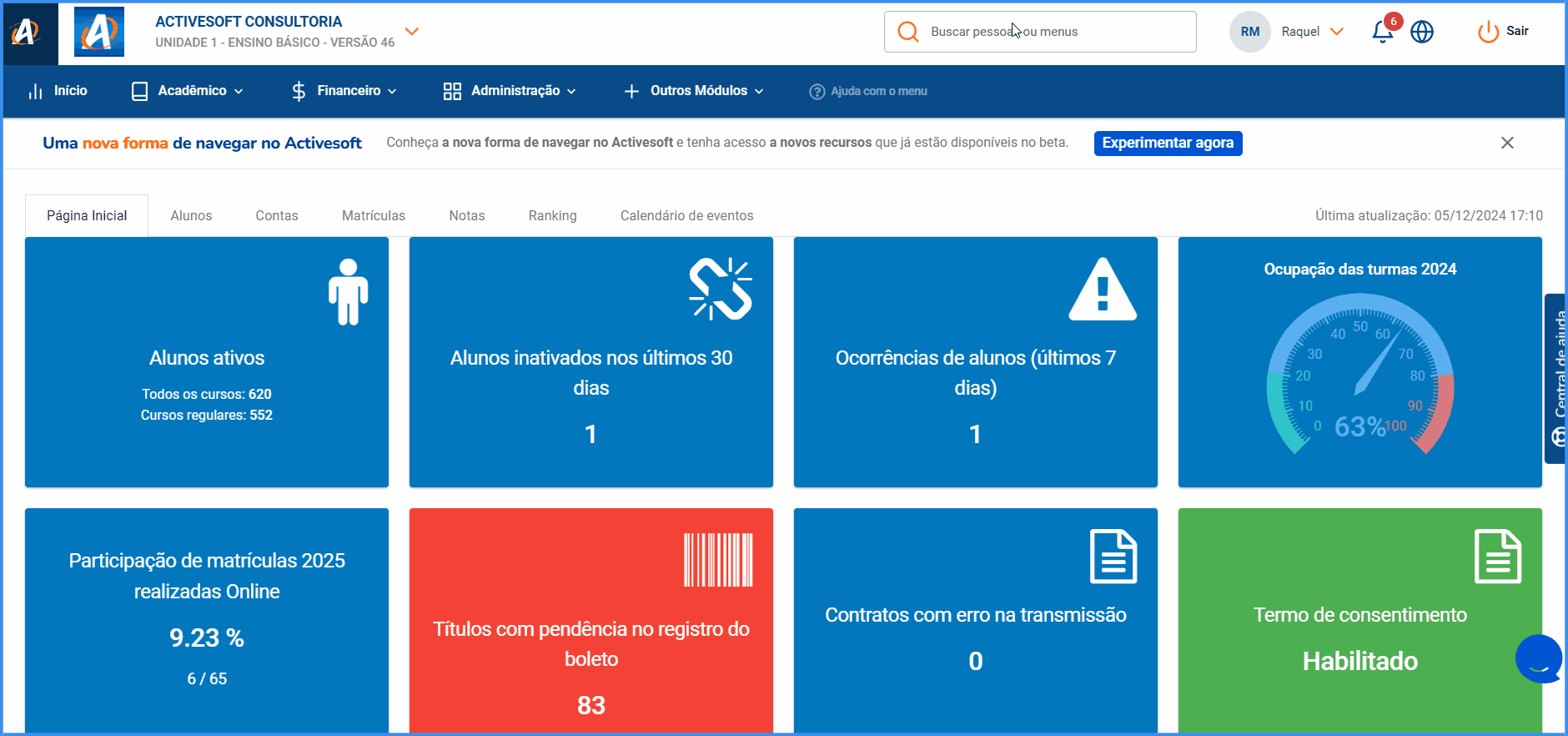The width and height of the screenshot is (1568, 736).
Task: Open notifications bell with 6 alerts
Action: (1383, 32)
